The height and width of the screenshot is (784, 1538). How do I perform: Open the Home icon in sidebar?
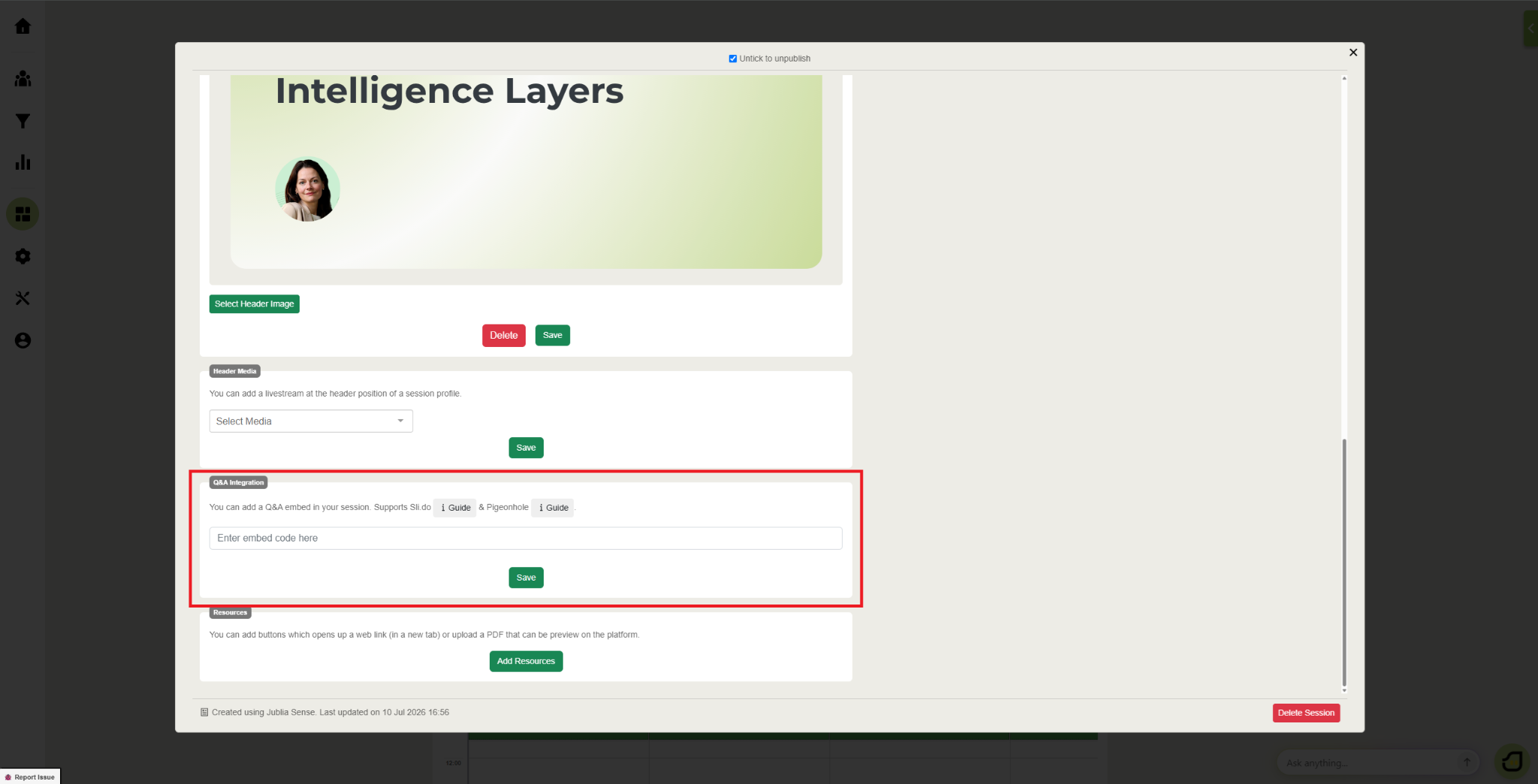23,26
